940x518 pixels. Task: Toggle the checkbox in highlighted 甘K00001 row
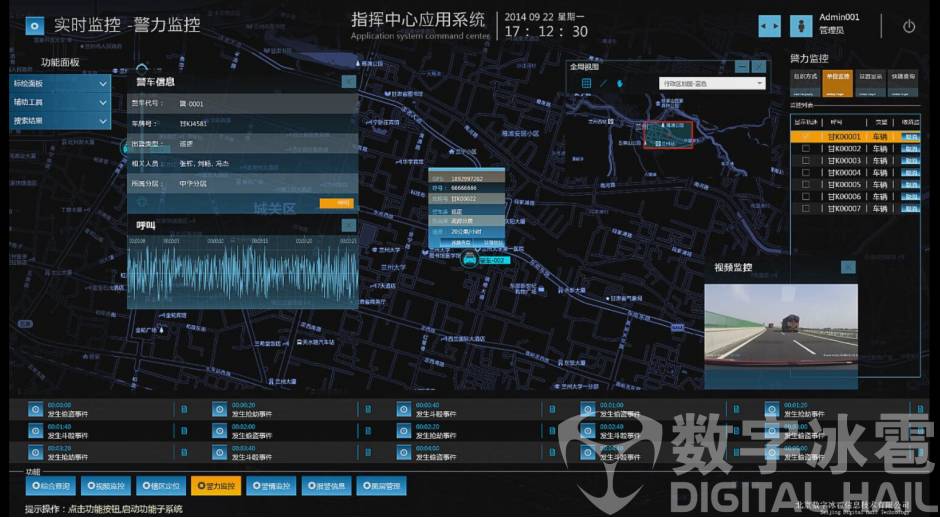tap(805, 137)
